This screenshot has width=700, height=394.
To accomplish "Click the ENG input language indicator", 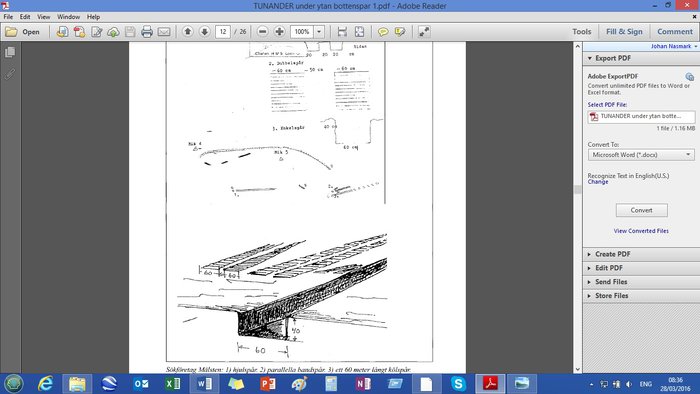I will [646, 384].
